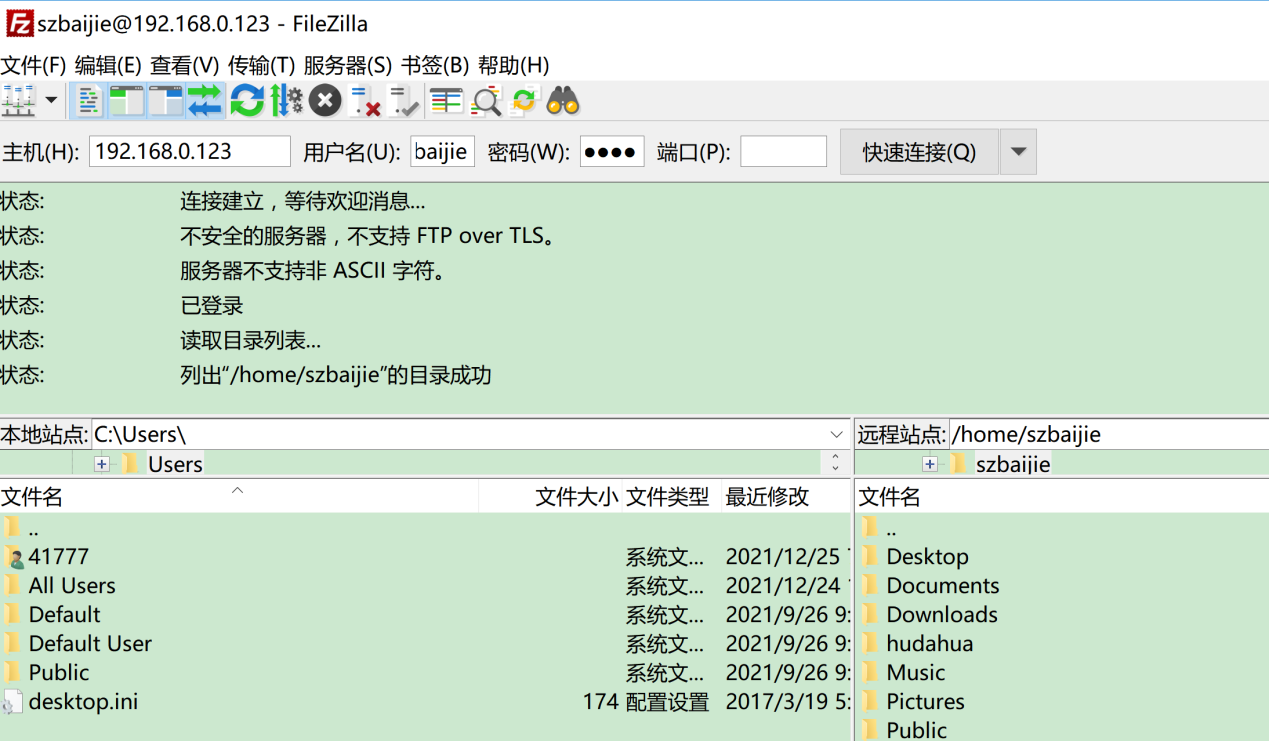This screenshot has height=741, width=1269.
Task: Sort local list by 最近修改 column
Action: coord(786,497)
